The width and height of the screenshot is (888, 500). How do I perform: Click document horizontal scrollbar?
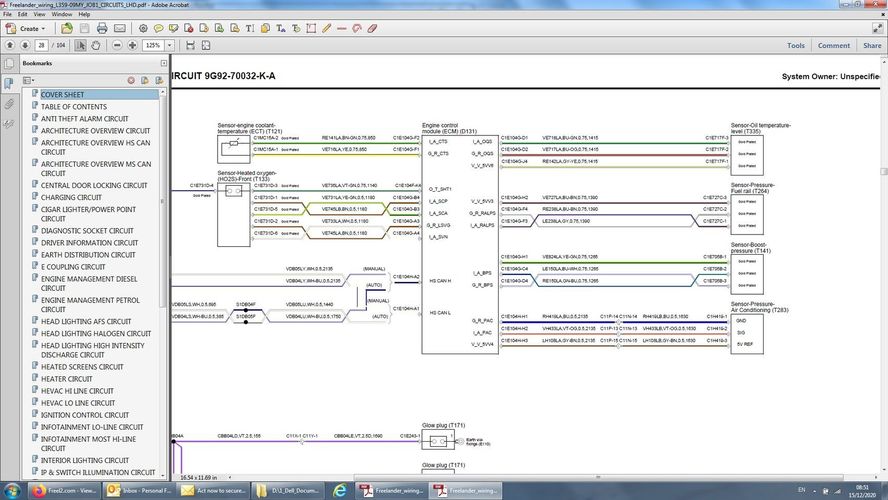click(x=600, y=477)
